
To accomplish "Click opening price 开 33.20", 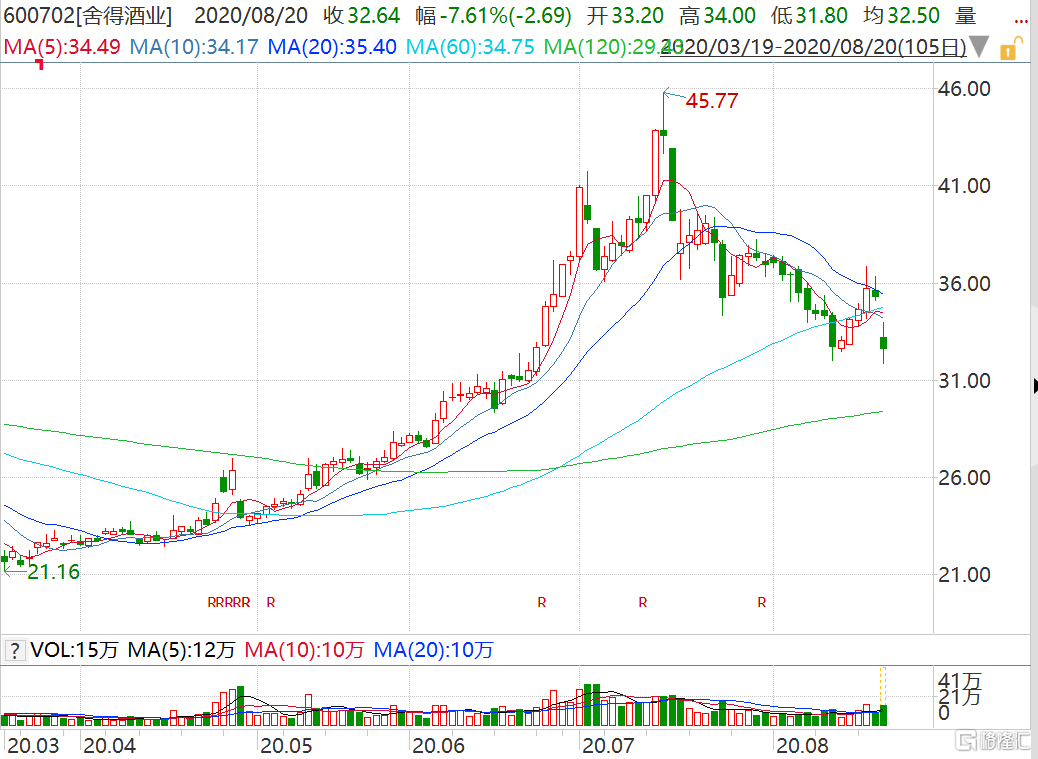I will point(625,15).
